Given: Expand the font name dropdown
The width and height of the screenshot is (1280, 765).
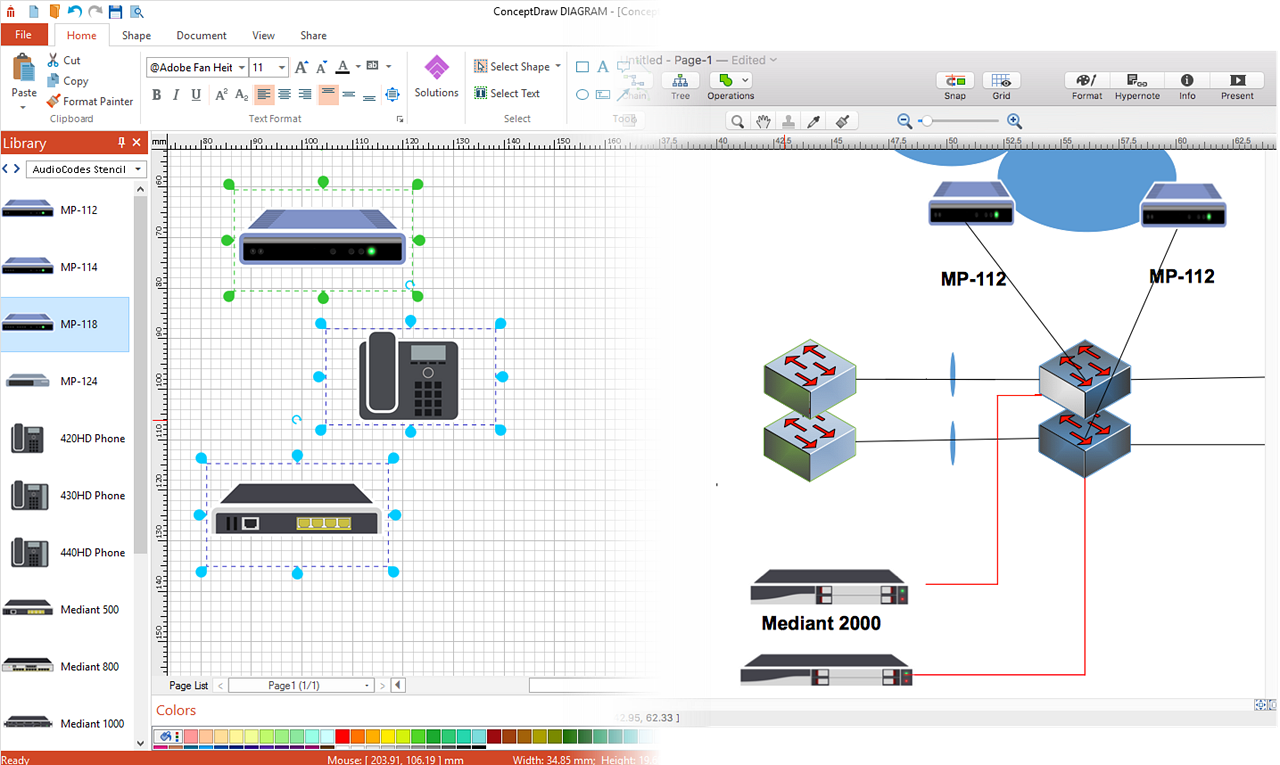Looking at the screenshot, I should [x=241, y=68].
